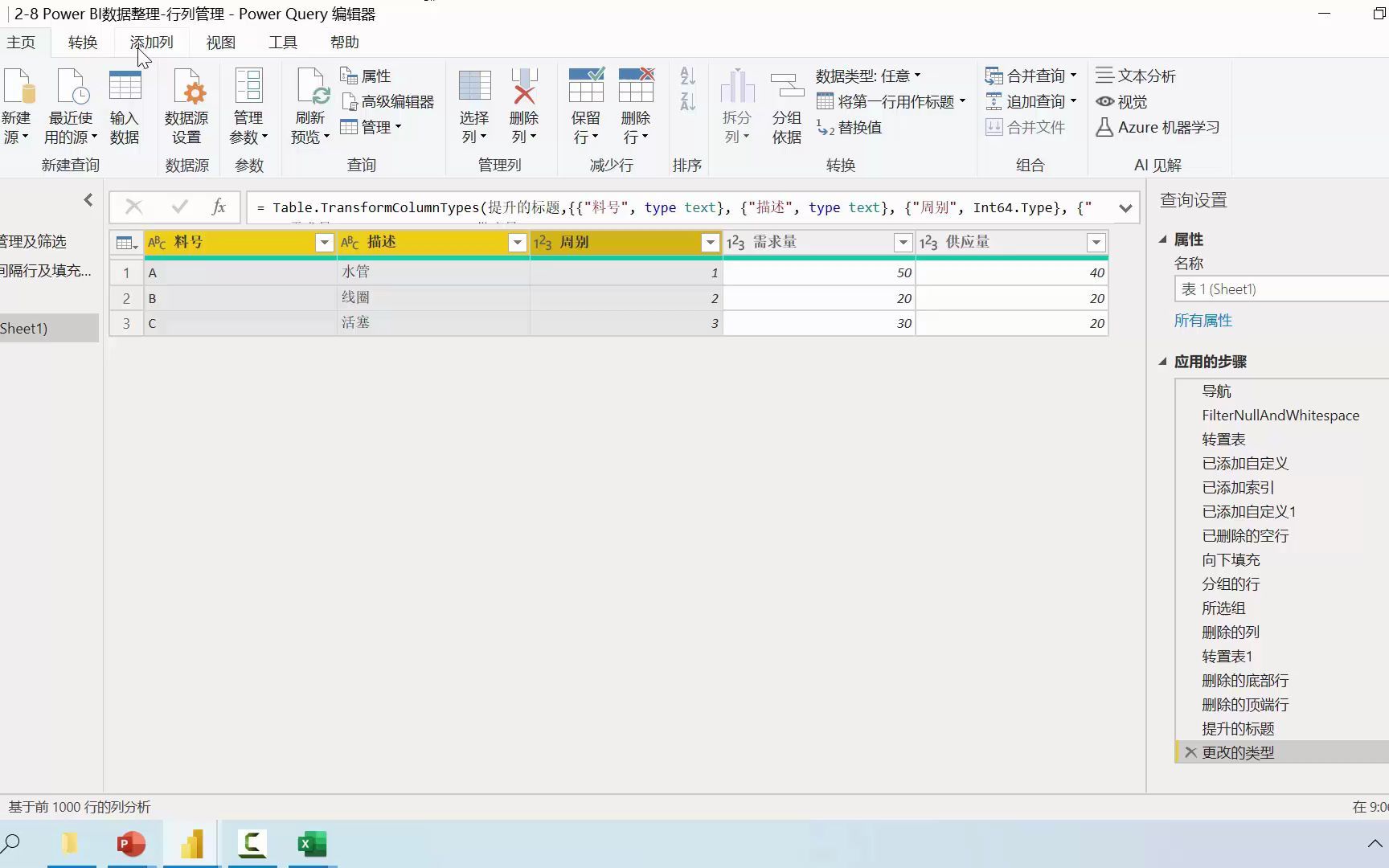Viewport: 1389px width, 868px height.
Task: Open filter dropdown for 料号 column
Action: [x=324, y=243]
